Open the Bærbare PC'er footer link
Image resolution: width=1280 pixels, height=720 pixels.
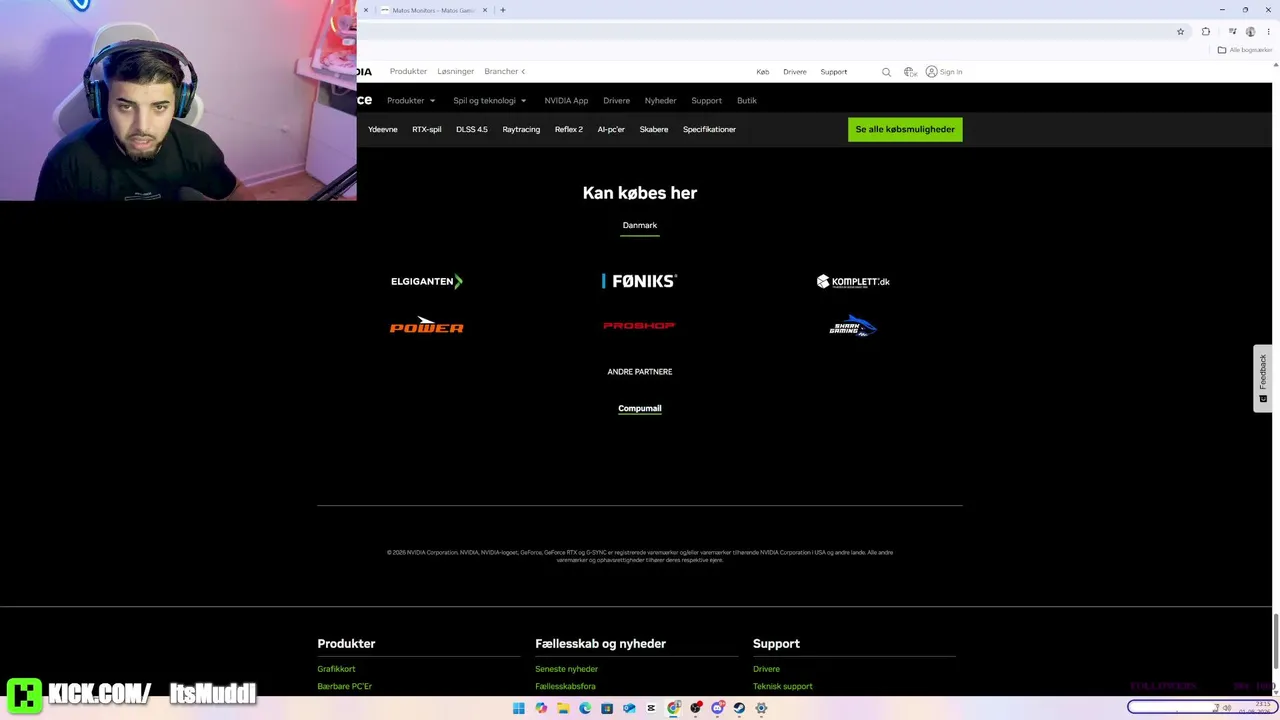pos(345,687)
